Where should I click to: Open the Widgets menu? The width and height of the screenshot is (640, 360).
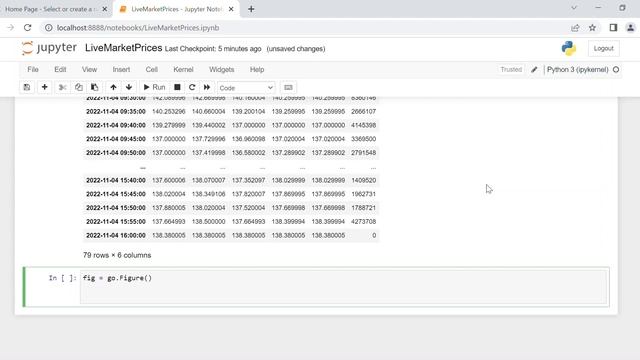coord(221,69)
